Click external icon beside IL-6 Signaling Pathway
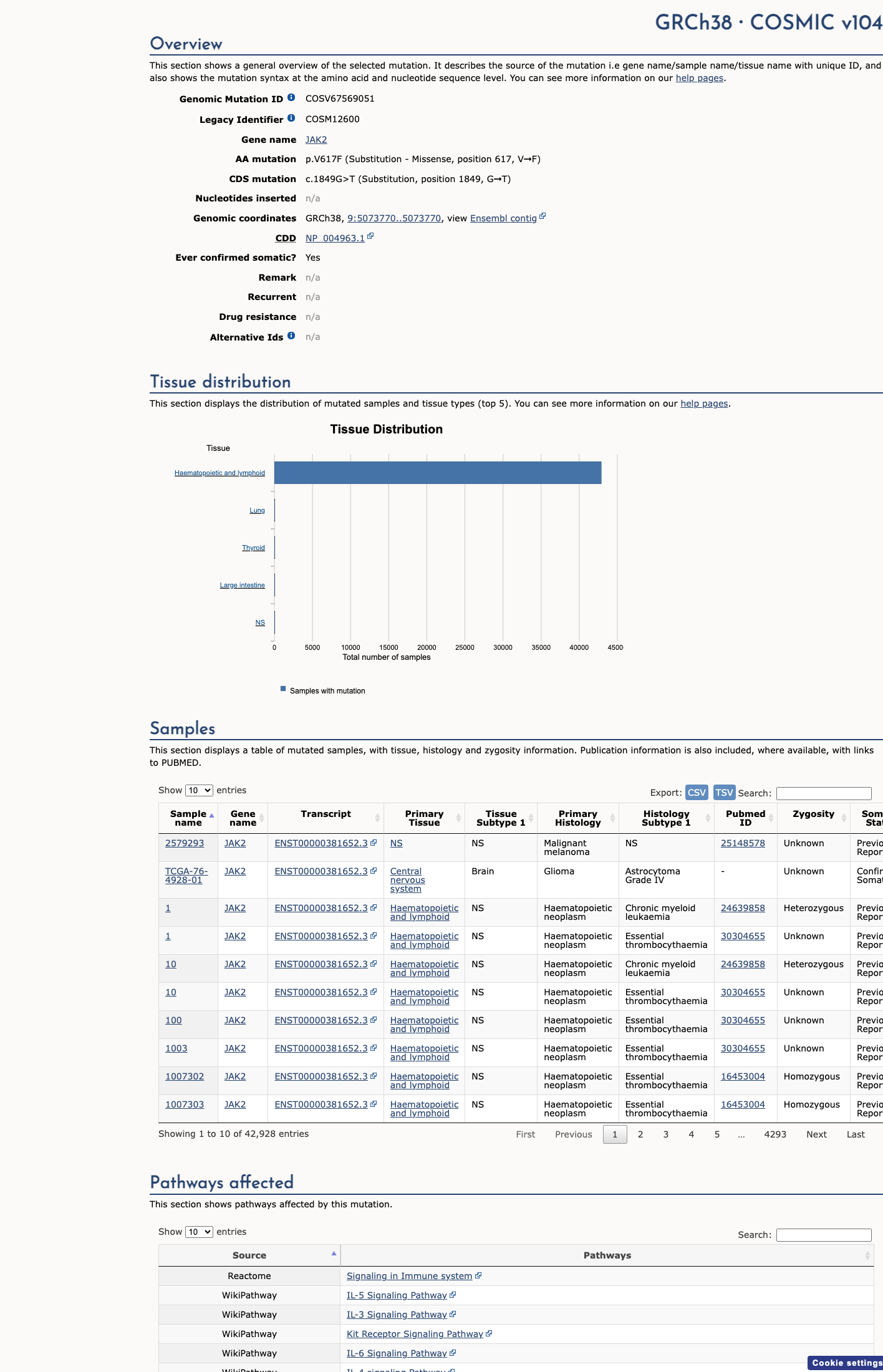Image resolution: width=883 pixels, height=1372 pixels. click(453, 1353)
